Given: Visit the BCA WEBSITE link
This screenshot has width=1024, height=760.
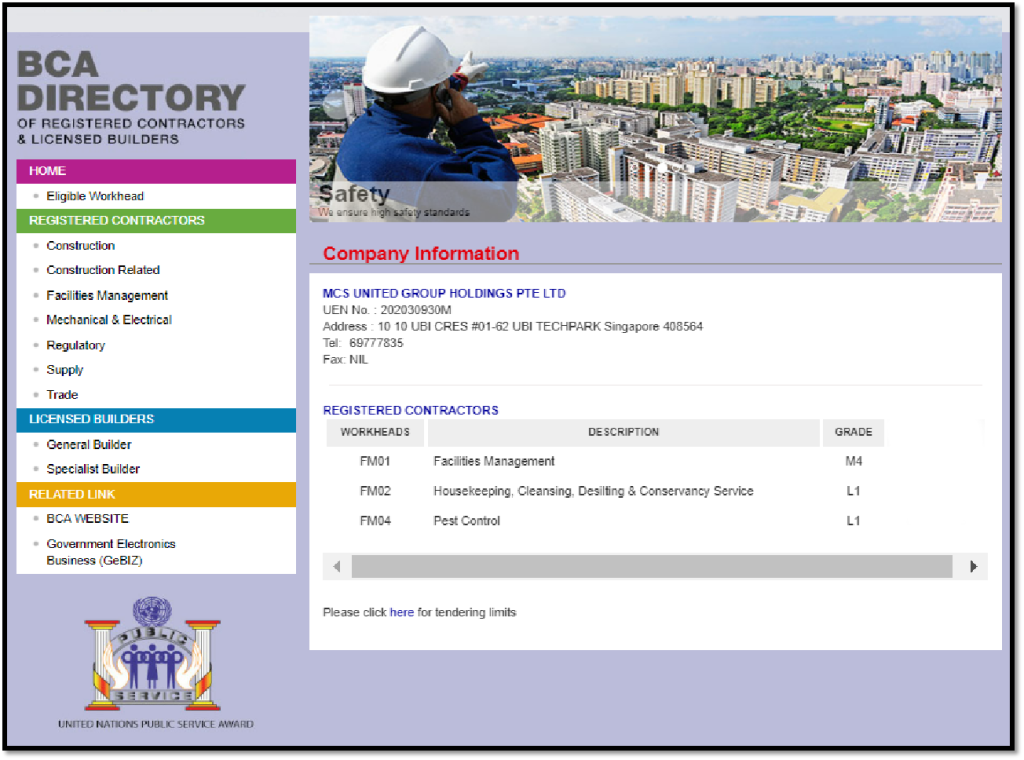Looking at the screenshot, I should 87,519.
